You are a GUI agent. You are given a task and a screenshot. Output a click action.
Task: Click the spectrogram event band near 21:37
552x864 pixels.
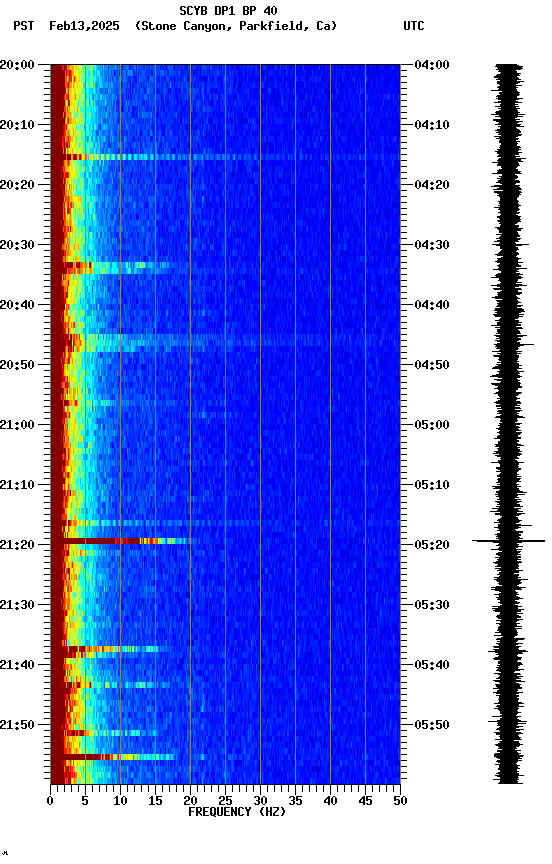[x=118, y=650]
